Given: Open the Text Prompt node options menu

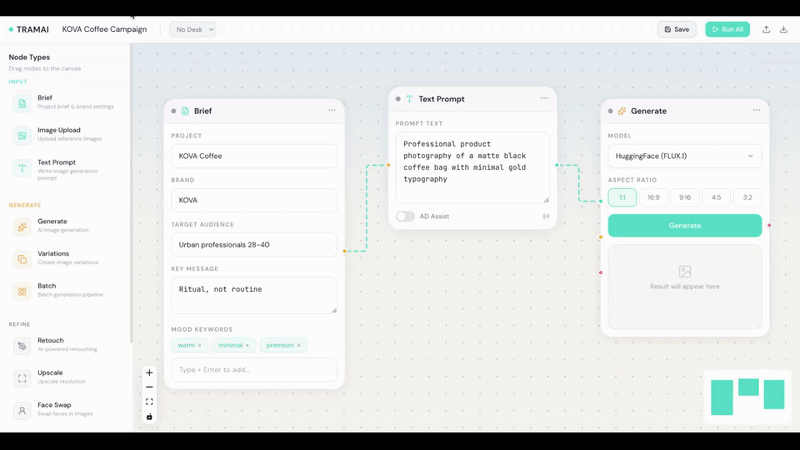Looking at the screenshot, I should point(544,98).
